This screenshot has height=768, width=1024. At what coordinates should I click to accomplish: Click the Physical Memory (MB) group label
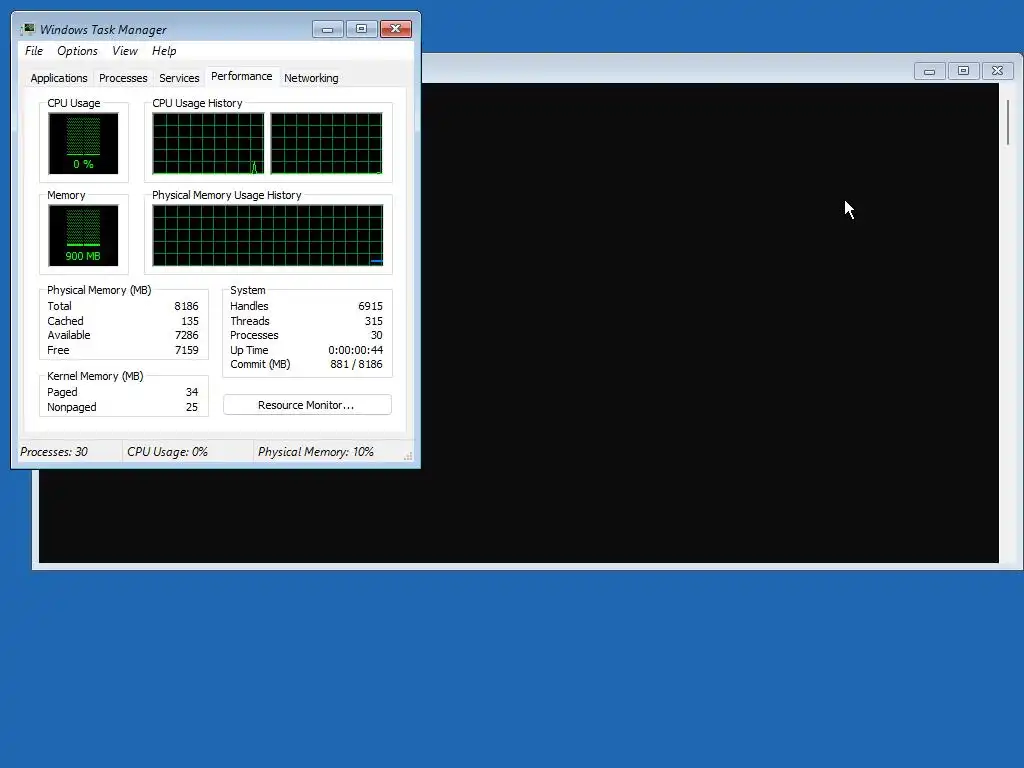coord(99,290)
